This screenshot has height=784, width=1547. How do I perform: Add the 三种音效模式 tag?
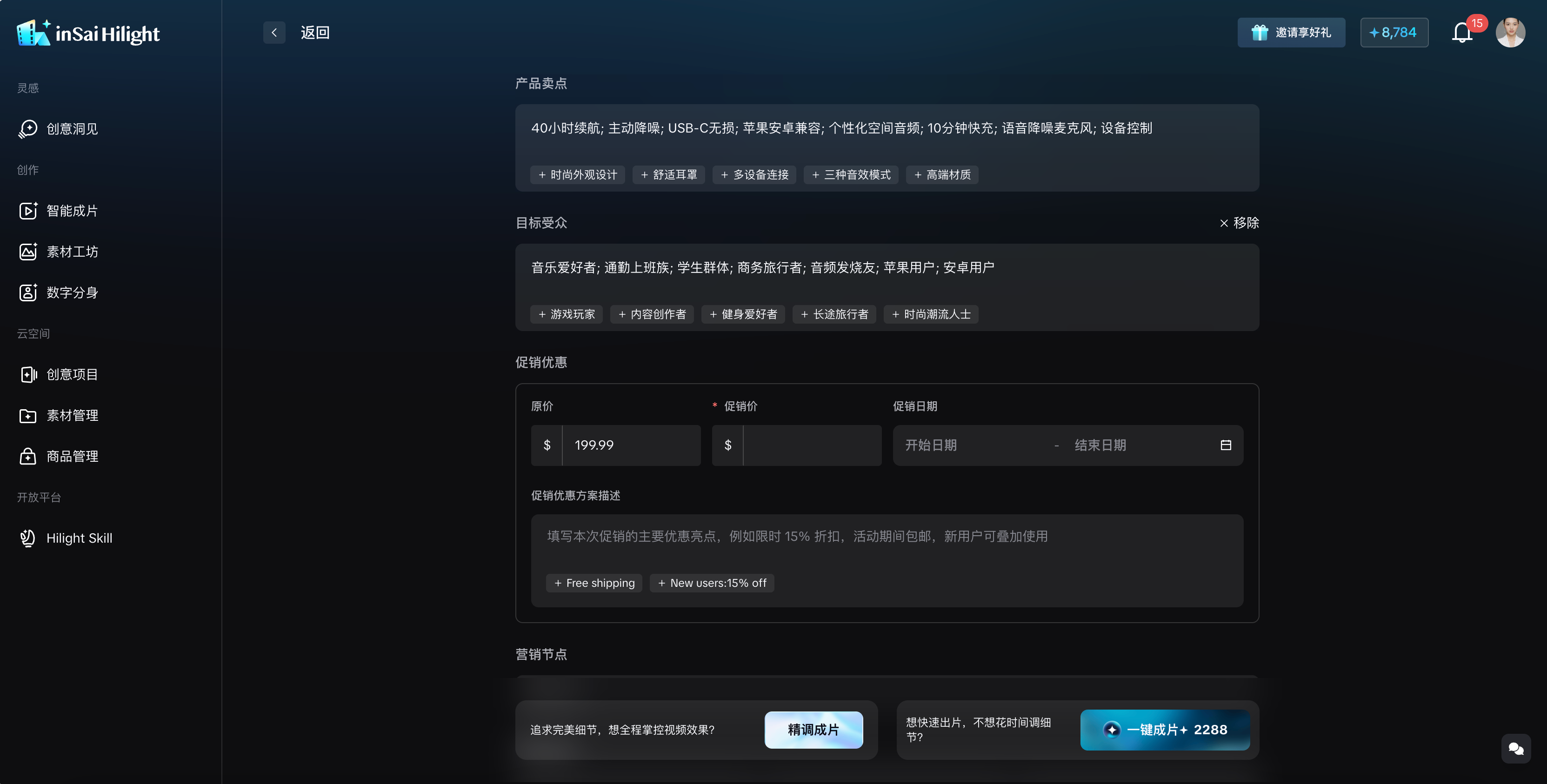(x=851, y=175)
